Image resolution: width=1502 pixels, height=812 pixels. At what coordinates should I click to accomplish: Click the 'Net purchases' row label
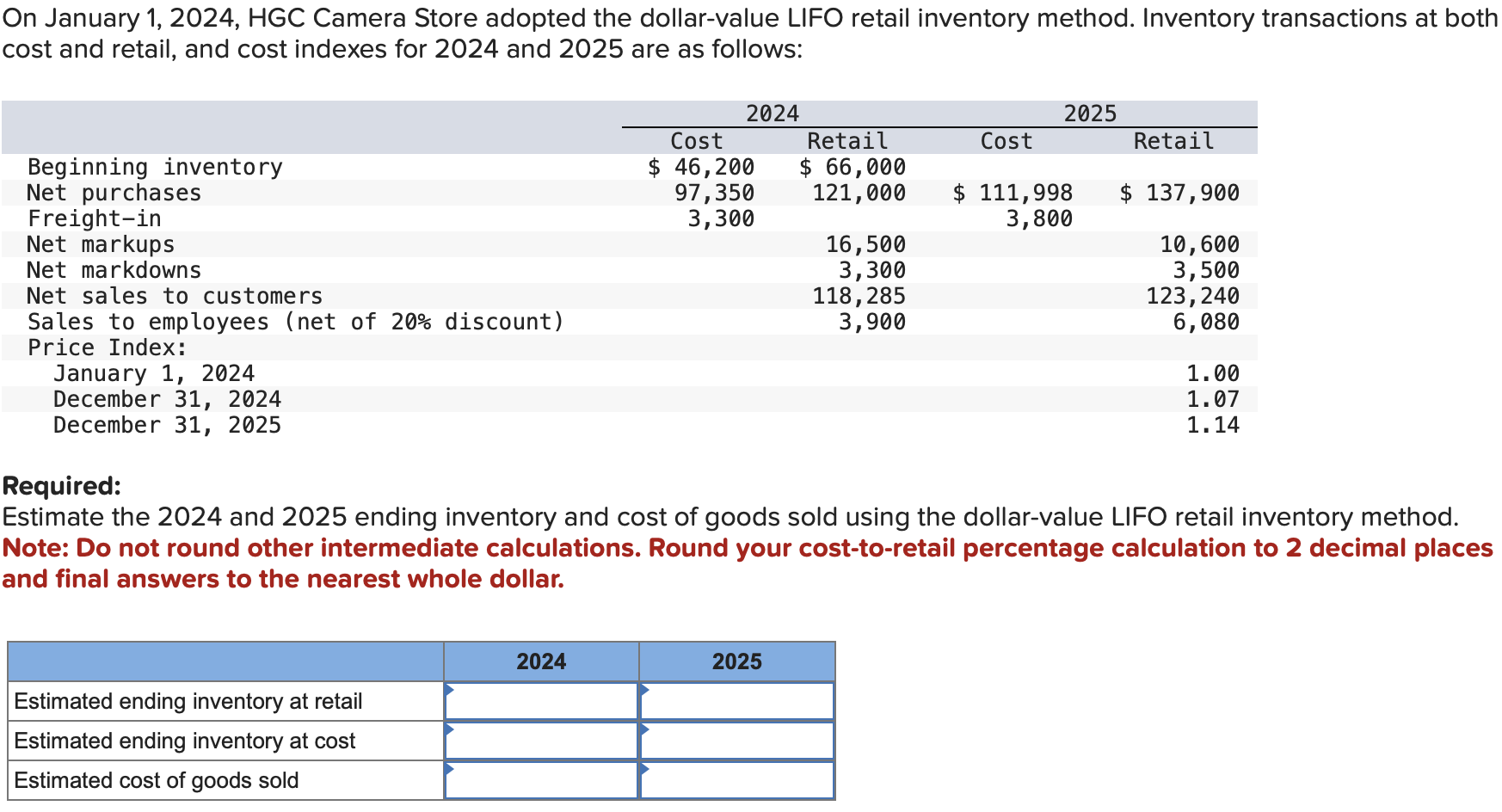point(114,193)
